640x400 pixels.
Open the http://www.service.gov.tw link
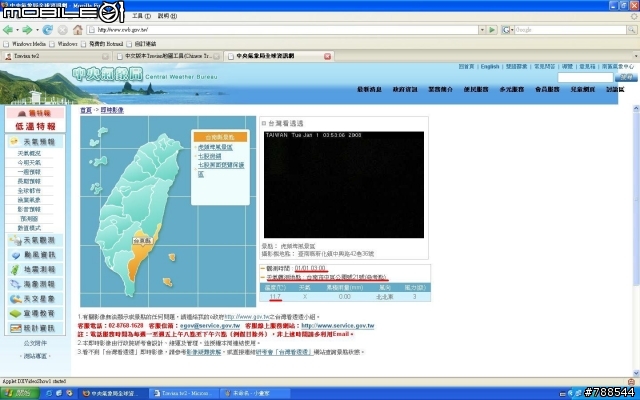coord(338,326)
